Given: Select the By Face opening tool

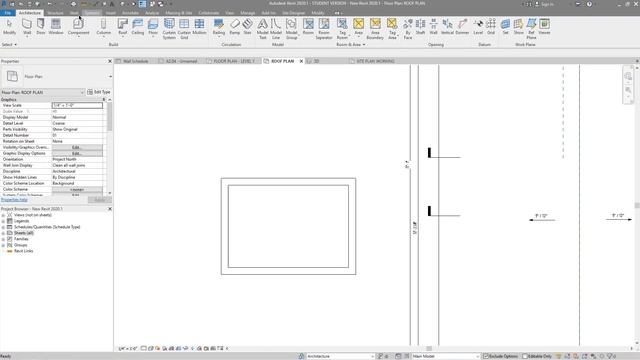Looking at the screenshot, I should 408,29.
